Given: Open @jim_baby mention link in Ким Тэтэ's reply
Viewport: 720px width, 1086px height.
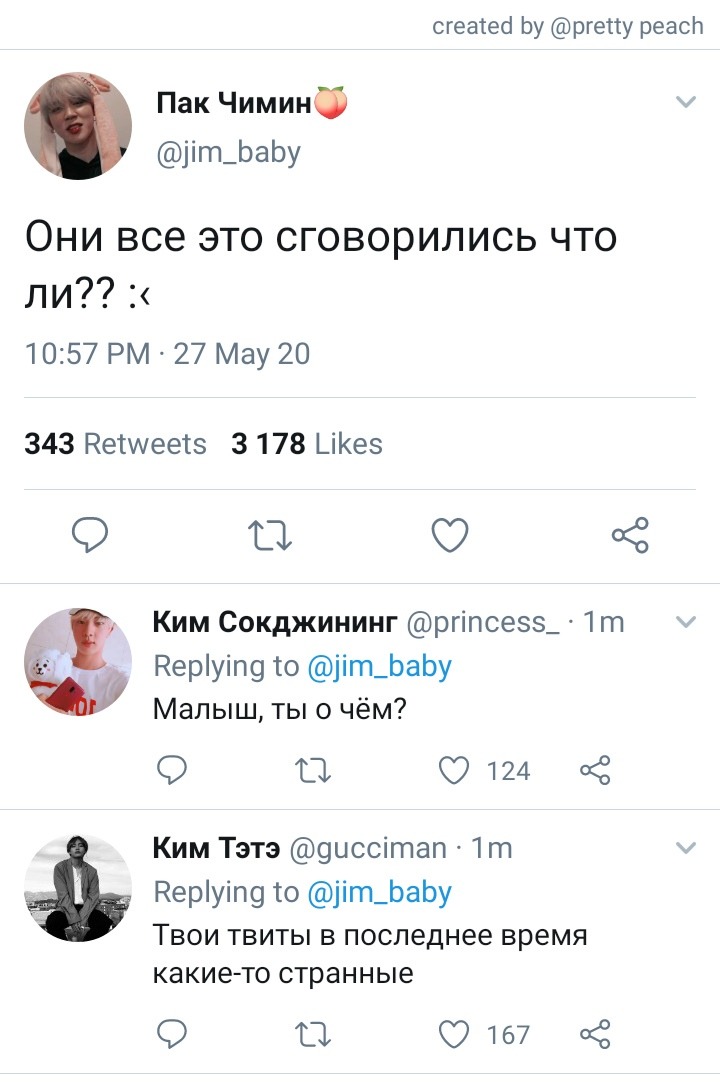Looking at the screenshot, I should [379, 892].
